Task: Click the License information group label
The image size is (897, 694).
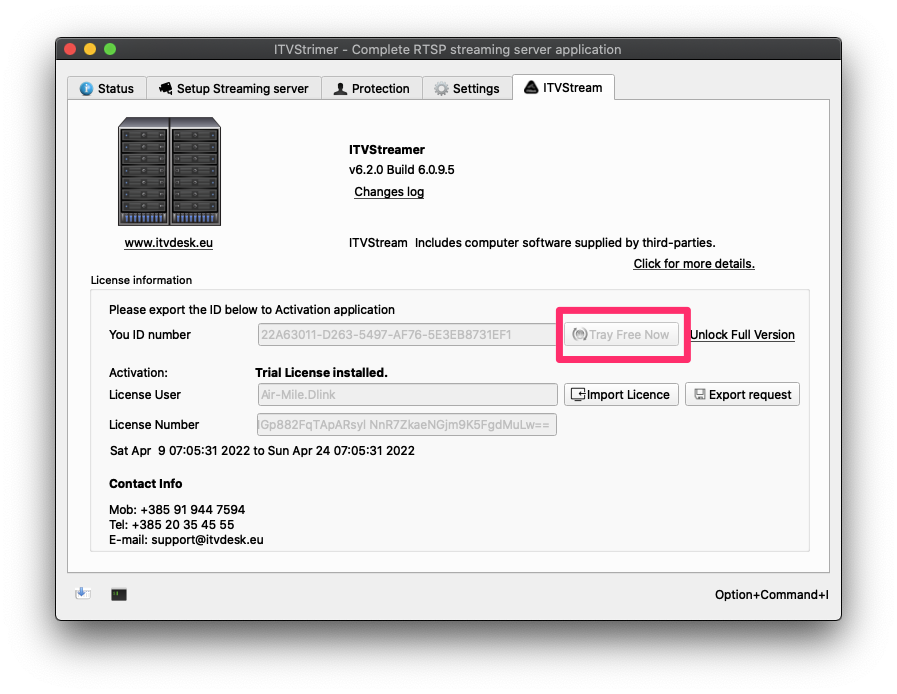Action: (x=141, y=280)
